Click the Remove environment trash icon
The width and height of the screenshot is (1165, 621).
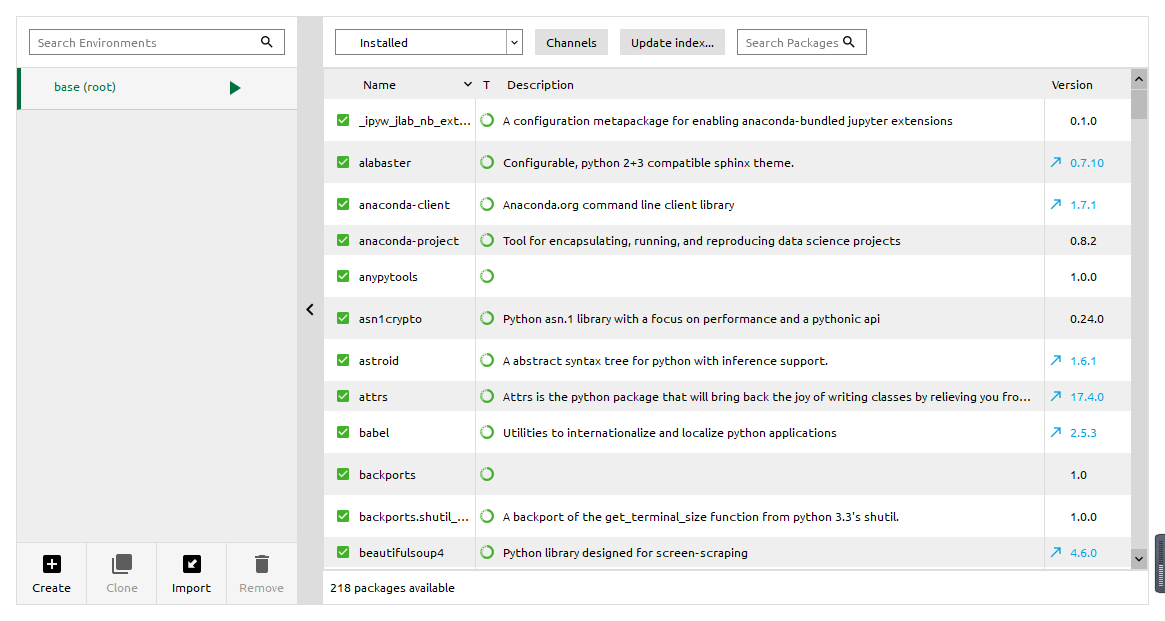pos(262,564)
